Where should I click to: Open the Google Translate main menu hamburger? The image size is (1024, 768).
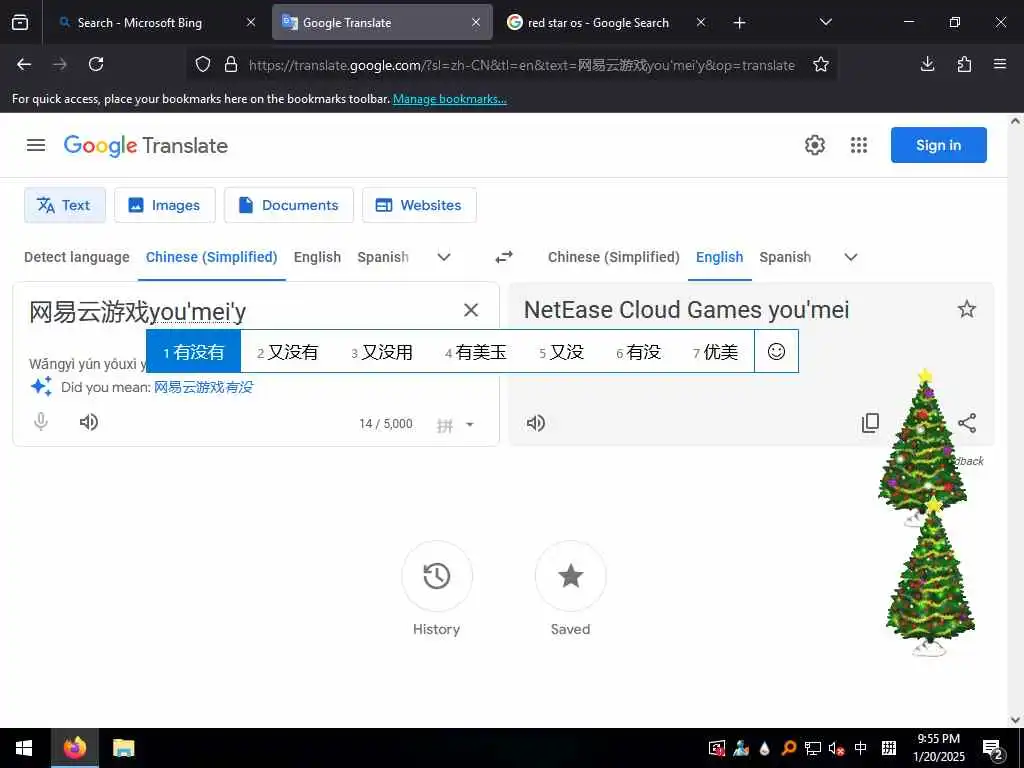(36, 145)
